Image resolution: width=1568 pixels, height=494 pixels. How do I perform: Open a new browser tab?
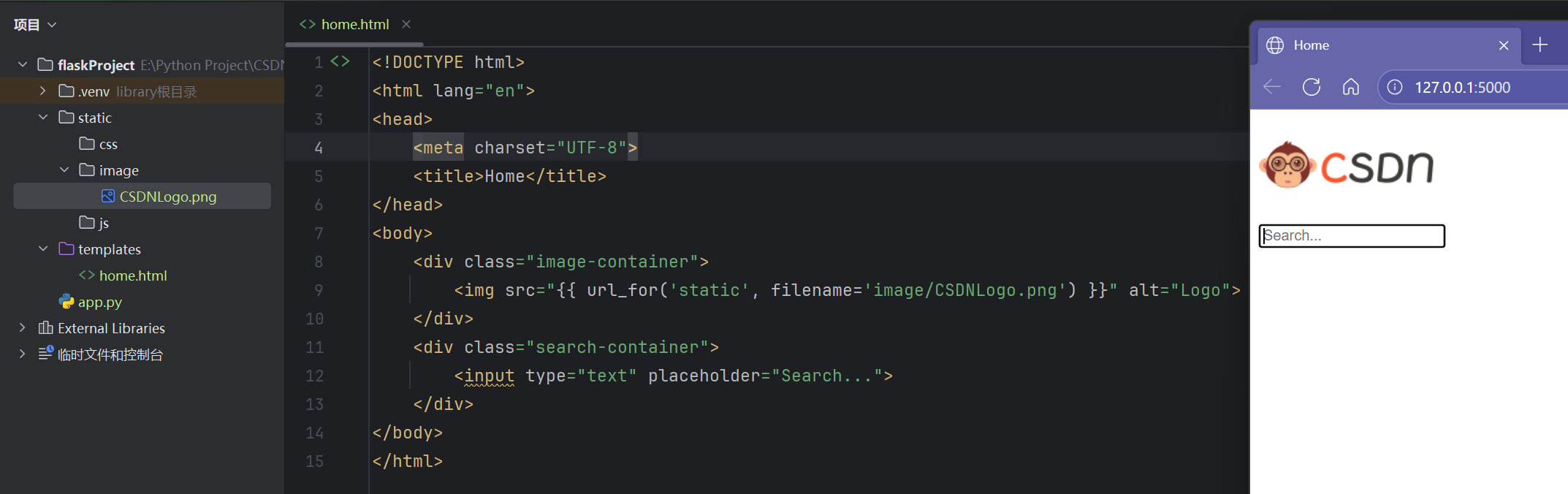pyautogui.click(x=1540, y=45)
